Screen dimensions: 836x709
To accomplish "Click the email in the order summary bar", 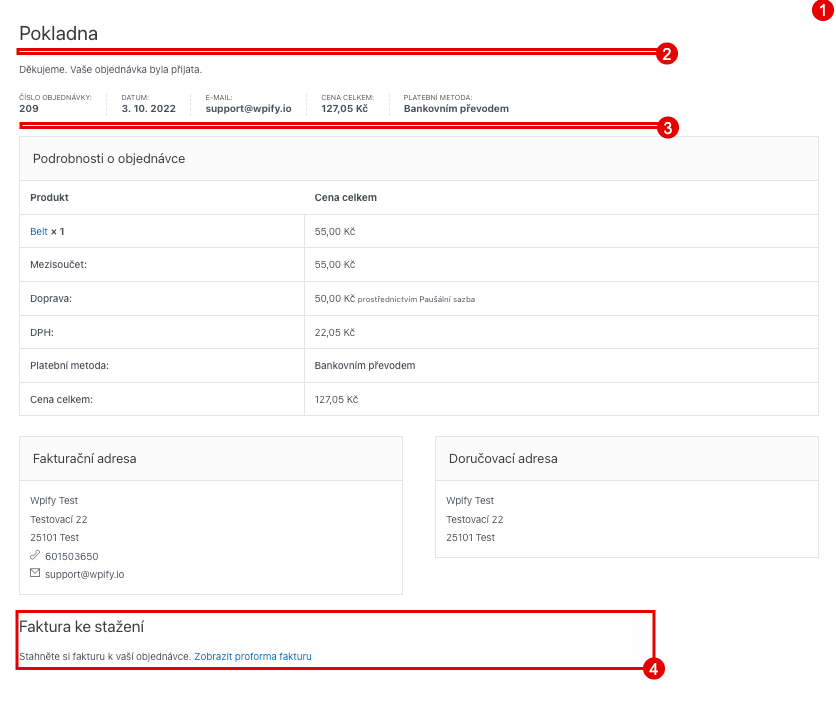I will tap(248, 108).
